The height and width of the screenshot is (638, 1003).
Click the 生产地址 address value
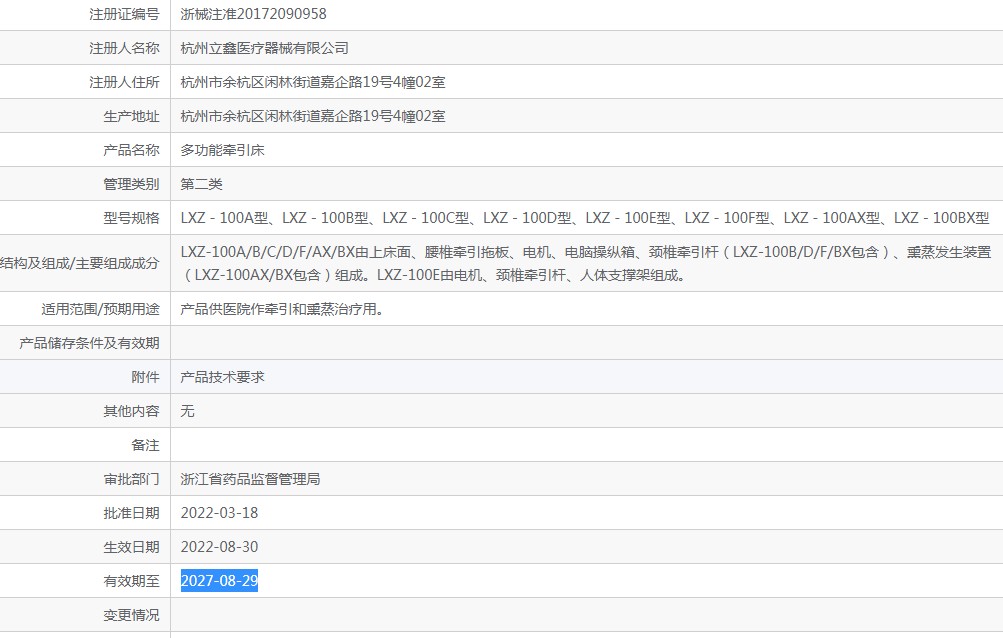click(x=313, y=116)
